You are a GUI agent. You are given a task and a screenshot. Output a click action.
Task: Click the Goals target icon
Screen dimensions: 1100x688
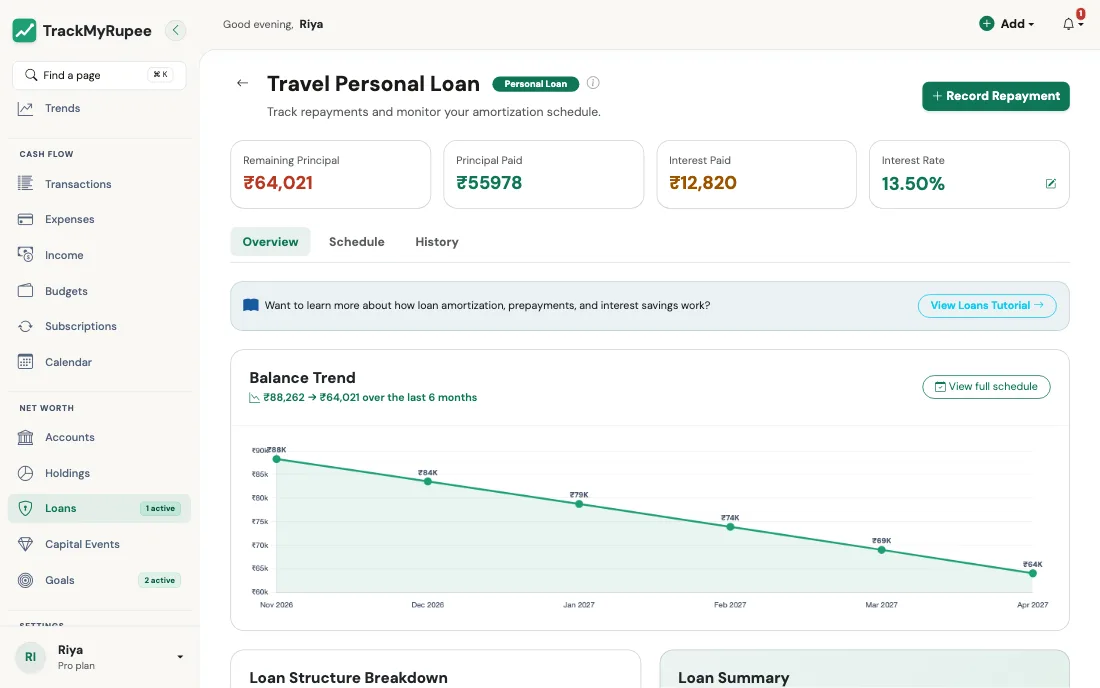tap(25, 580)
